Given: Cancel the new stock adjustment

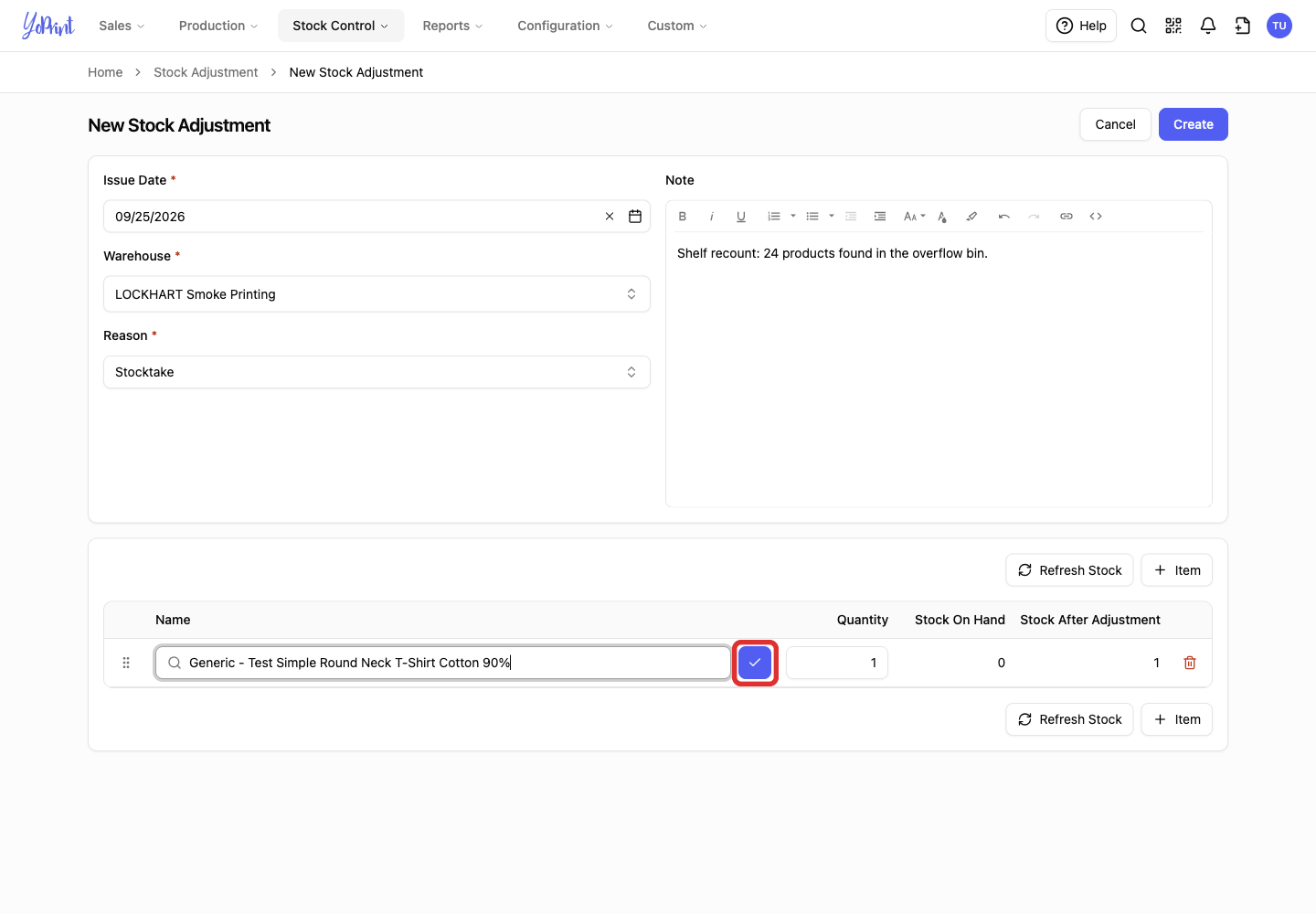Looking at the screenshot, I should tap(1115, 124).
